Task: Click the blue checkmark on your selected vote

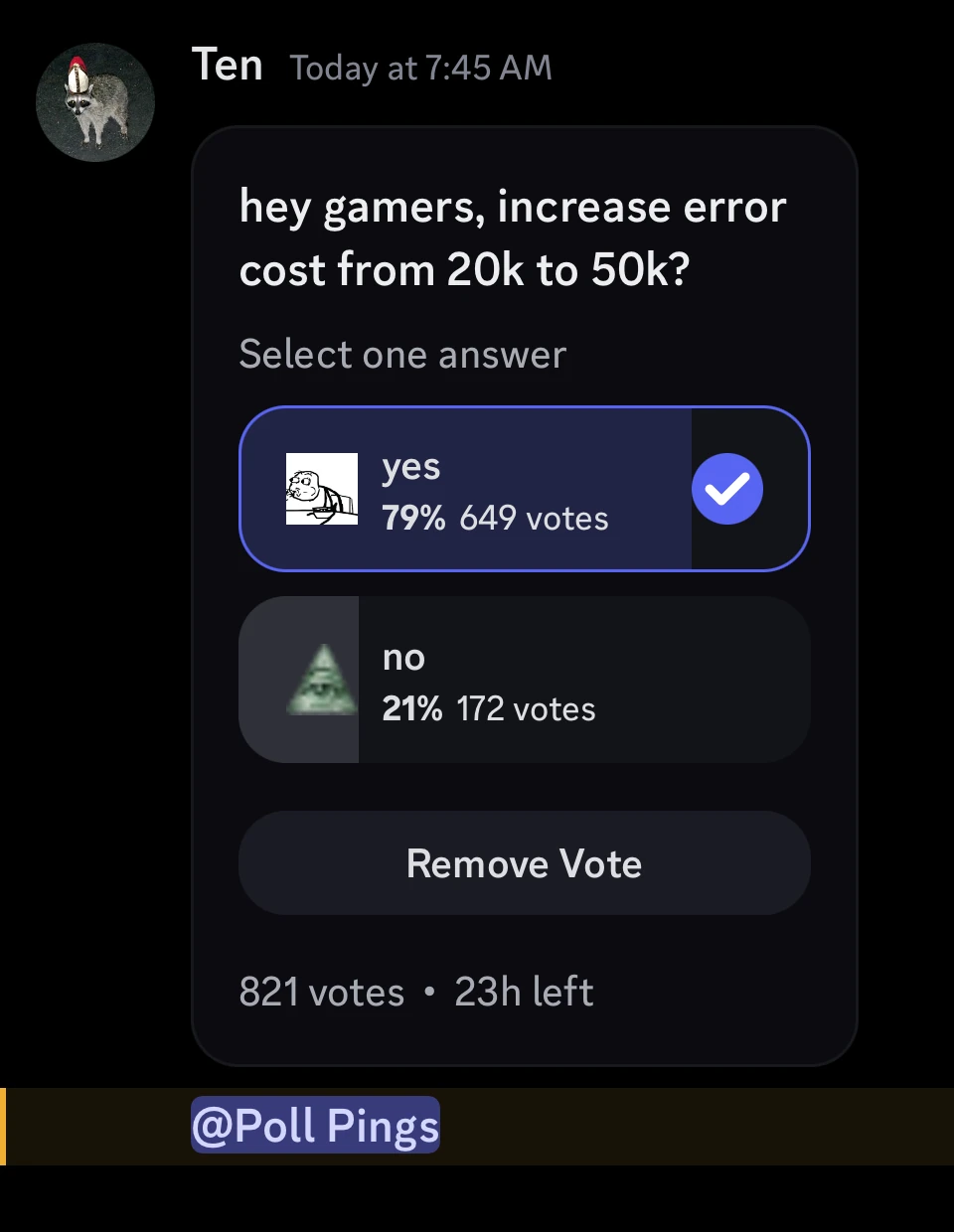Action: click(x=727, y=488)
